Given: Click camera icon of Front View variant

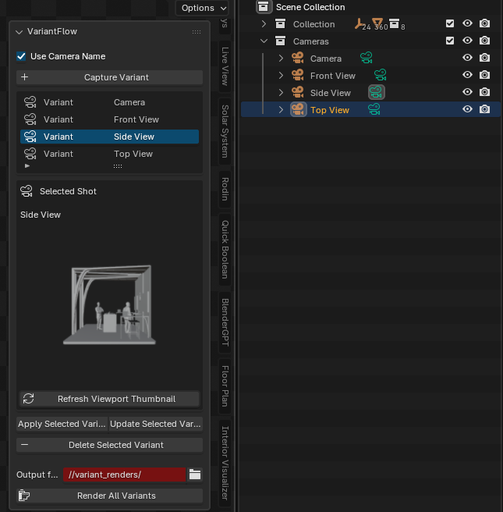Looking at the screenshot, I should click(30, 119).
